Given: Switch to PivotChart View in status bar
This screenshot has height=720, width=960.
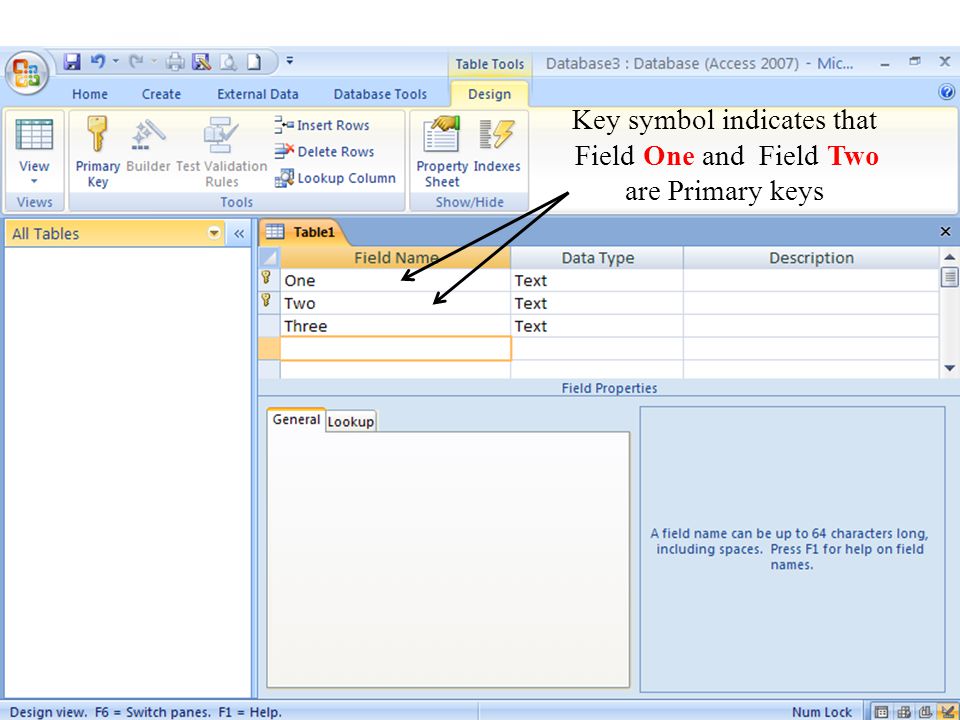Looking at the screenshot, I should click(926, 712).
